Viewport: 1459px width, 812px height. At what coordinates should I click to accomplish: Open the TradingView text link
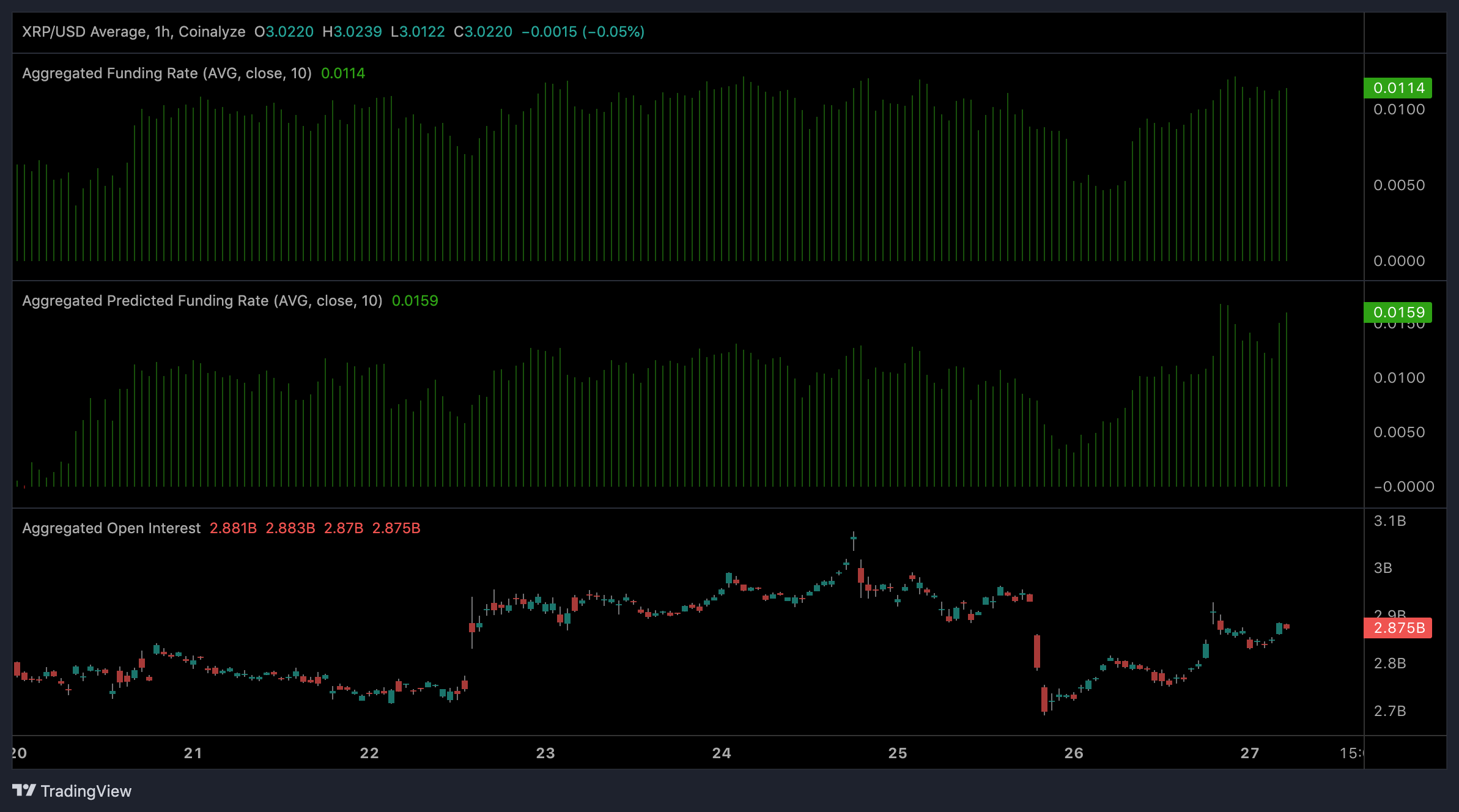(86, 791)
